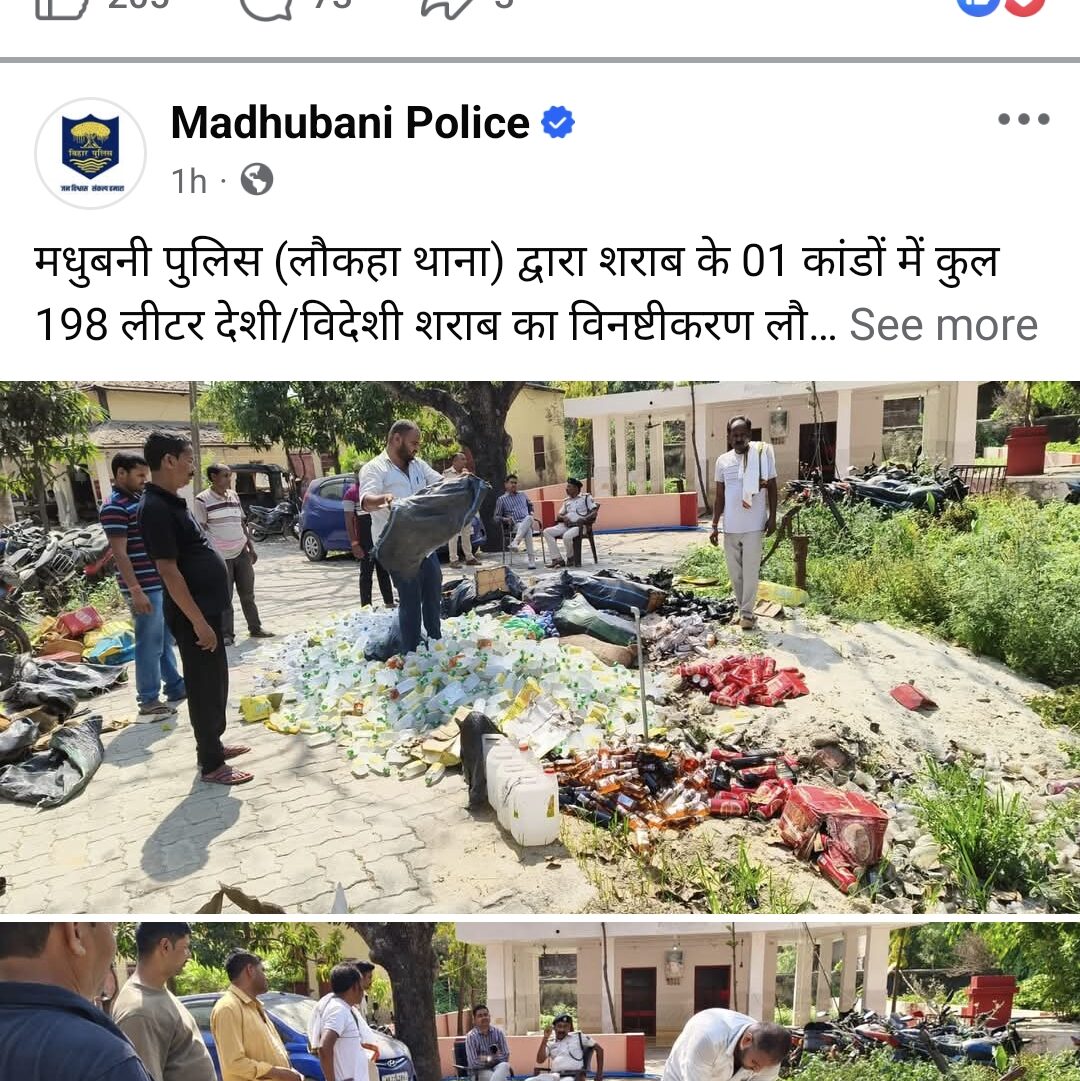
Task: Tap white jerry cans in the first photo
Action: 523,791
